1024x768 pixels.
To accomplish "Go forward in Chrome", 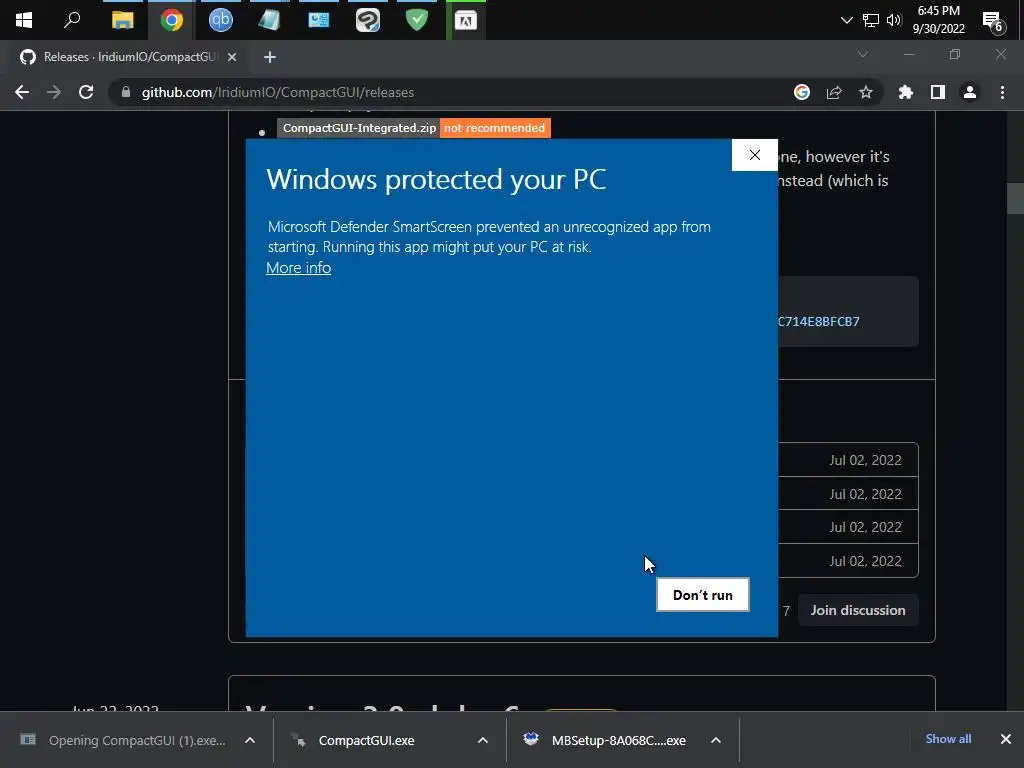I will (54, 92).
